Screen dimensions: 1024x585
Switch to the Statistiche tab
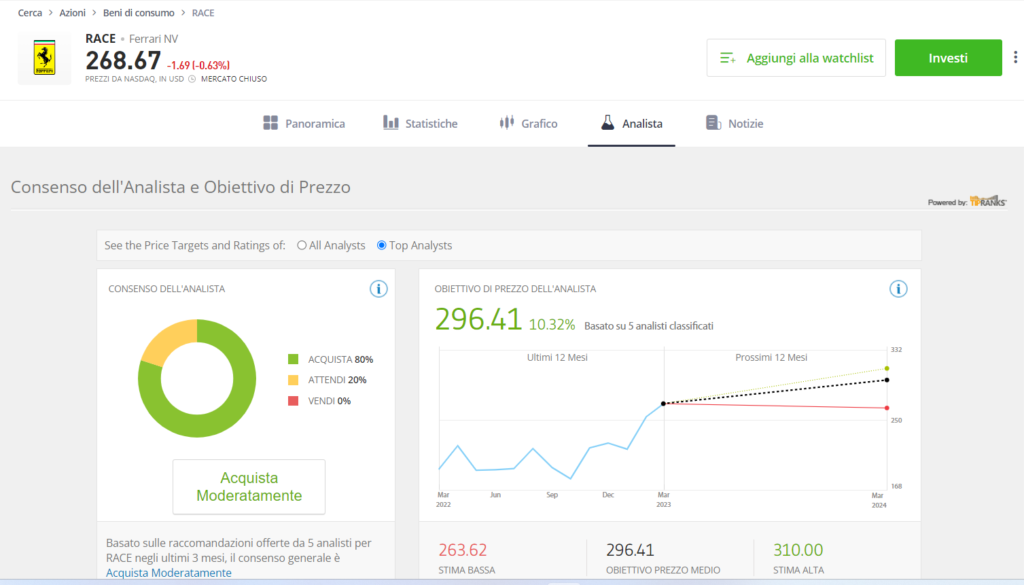click(420, 123)
